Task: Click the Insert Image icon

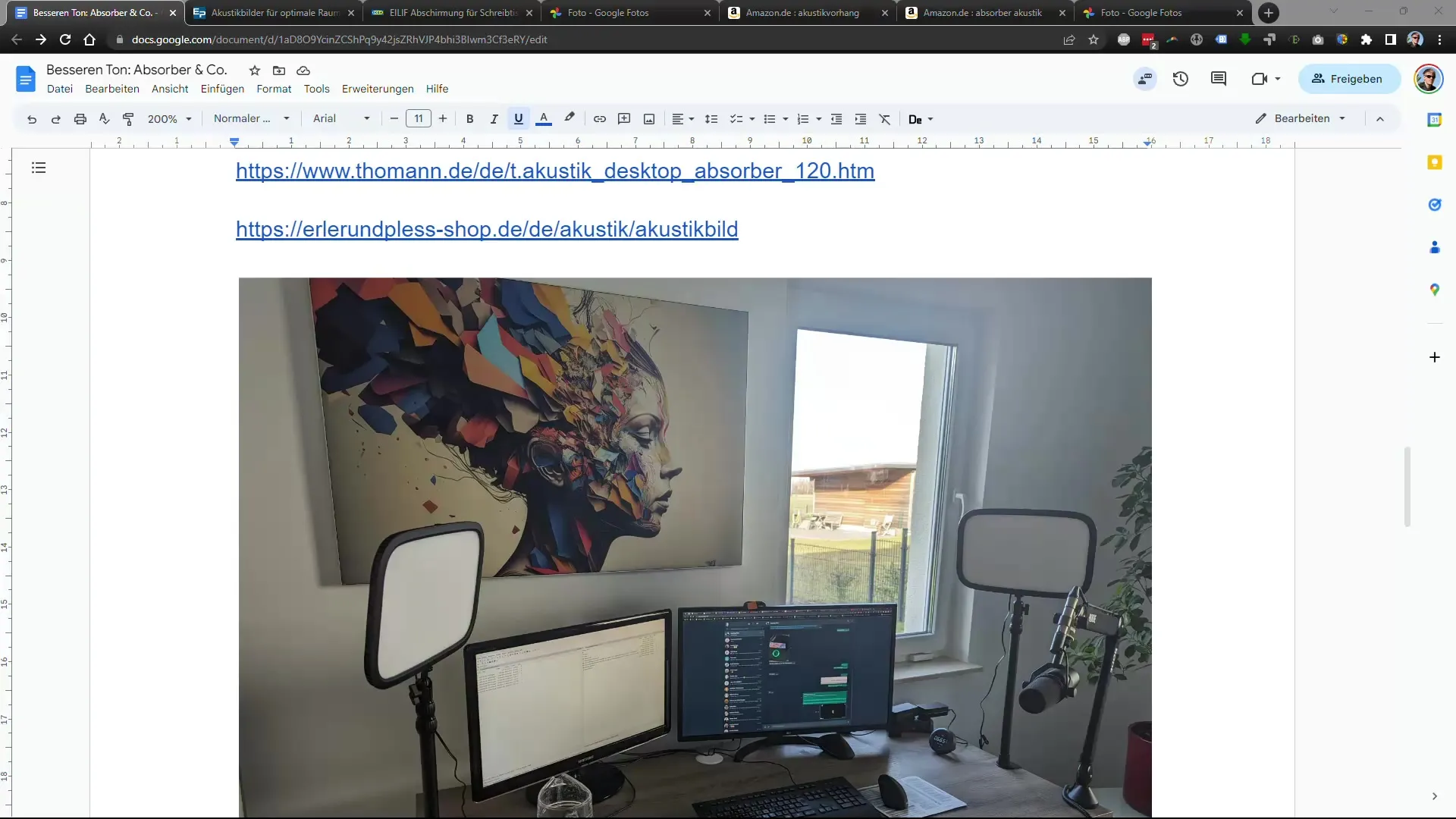Action: tap(648, 119)
